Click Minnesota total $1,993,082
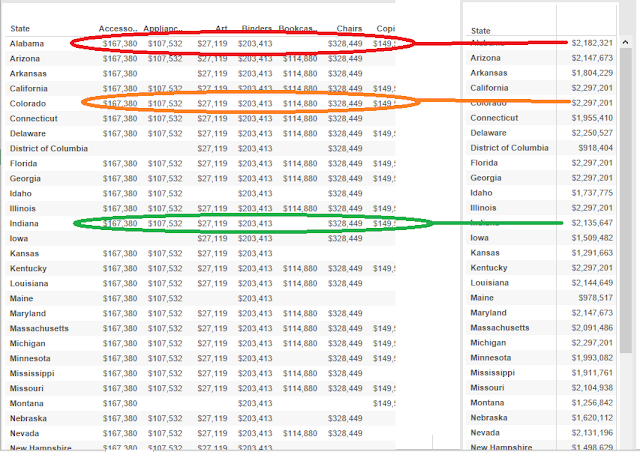Screen dimensions: 640x452 tap(592, 358)
